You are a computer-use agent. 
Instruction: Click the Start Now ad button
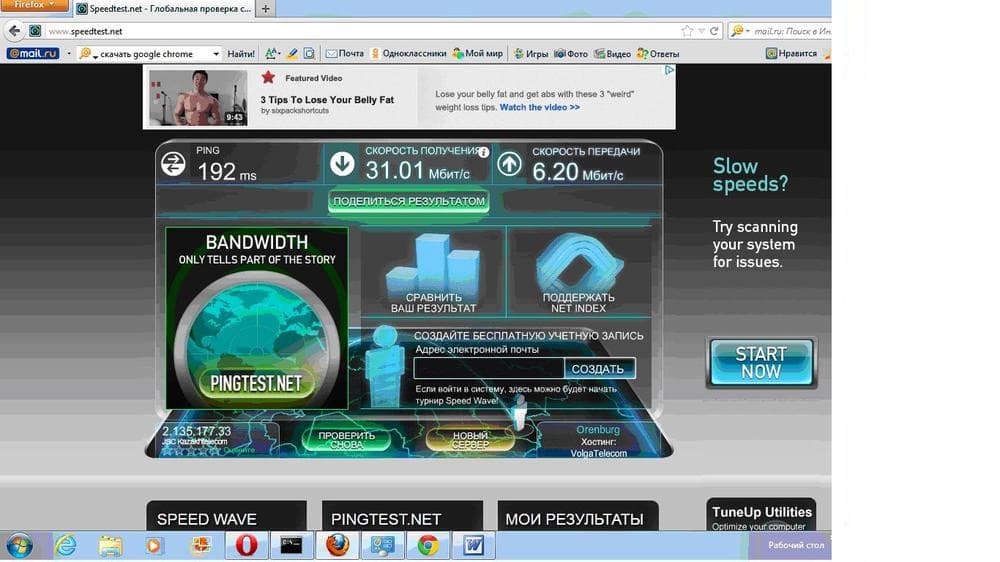coord(761,362)
